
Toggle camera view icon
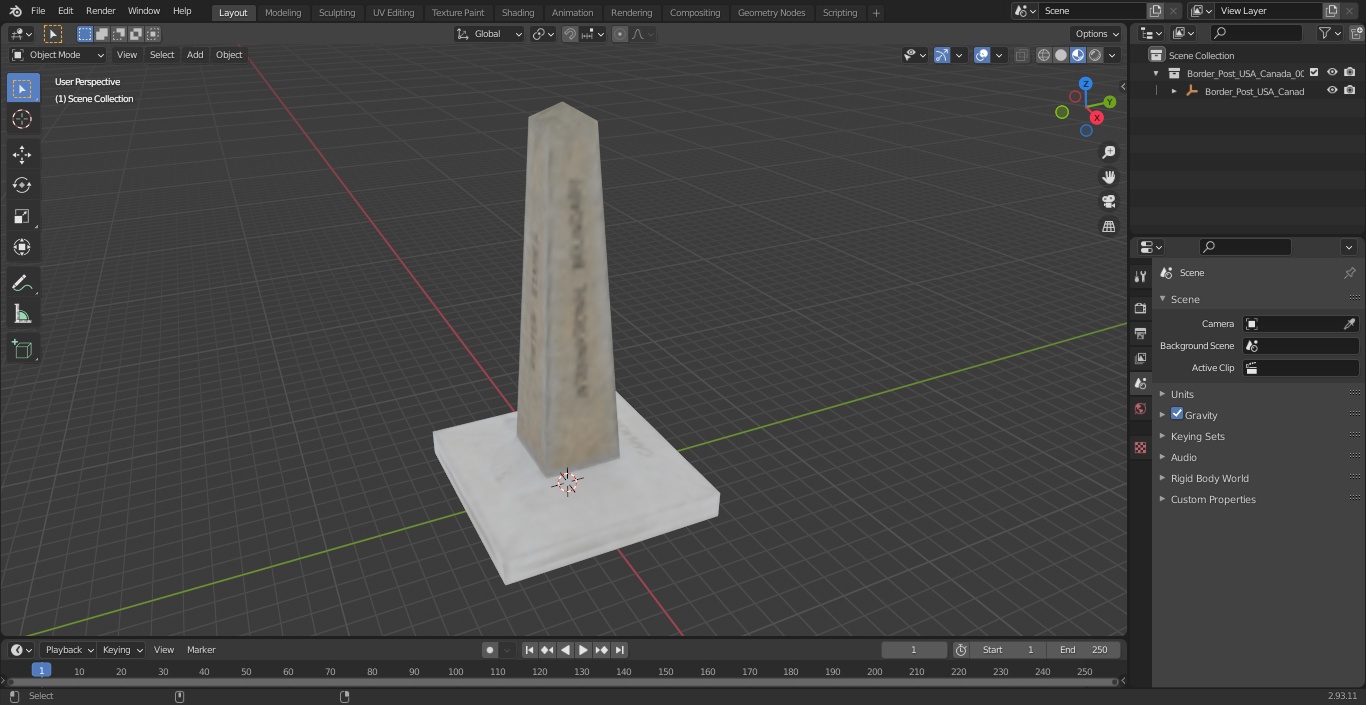pos(1108,201)
